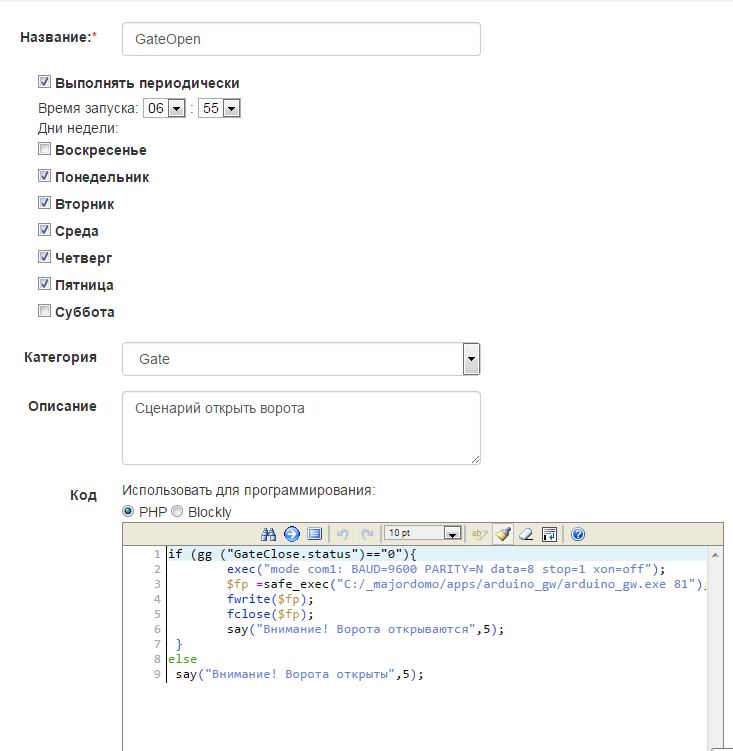Click the Название field containing GateOpen
The image size is (733, 751).
tap(301, 39)
